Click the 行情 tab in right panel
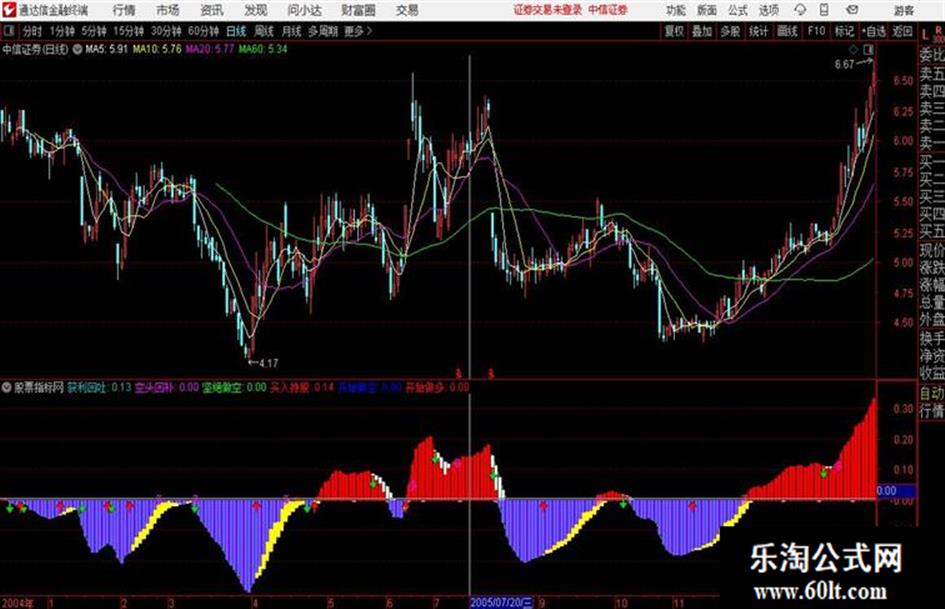This screenshot has width=945, height=609. (x=932, y=412)
